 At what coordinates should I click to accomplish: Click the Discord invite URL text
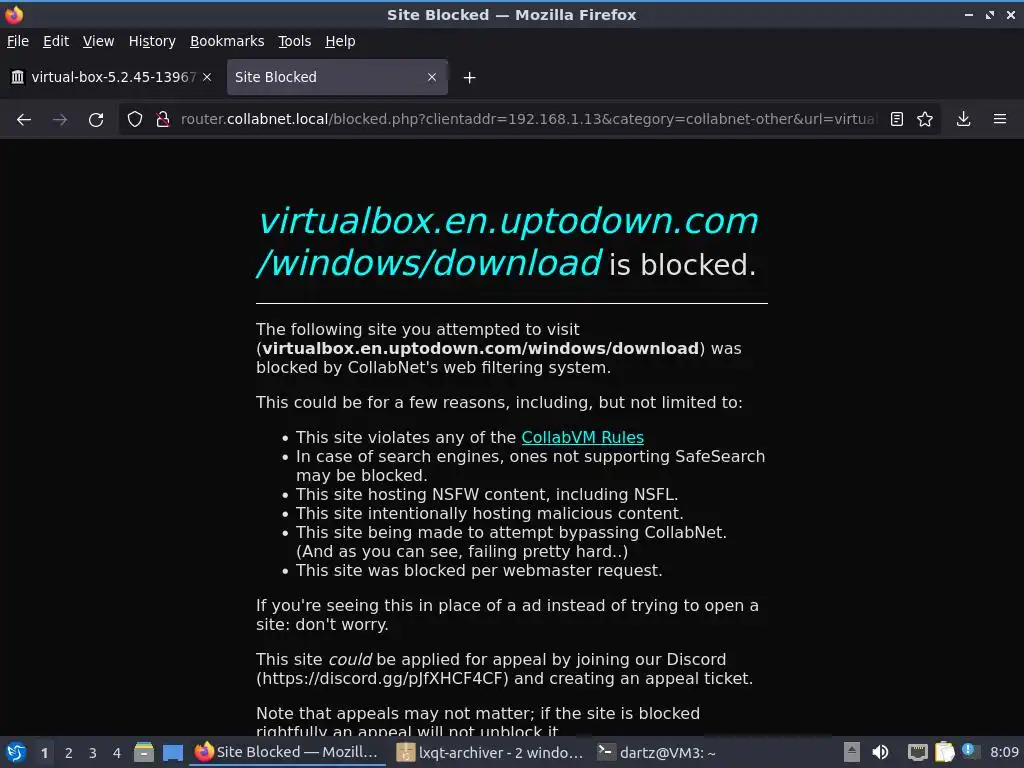382,679
